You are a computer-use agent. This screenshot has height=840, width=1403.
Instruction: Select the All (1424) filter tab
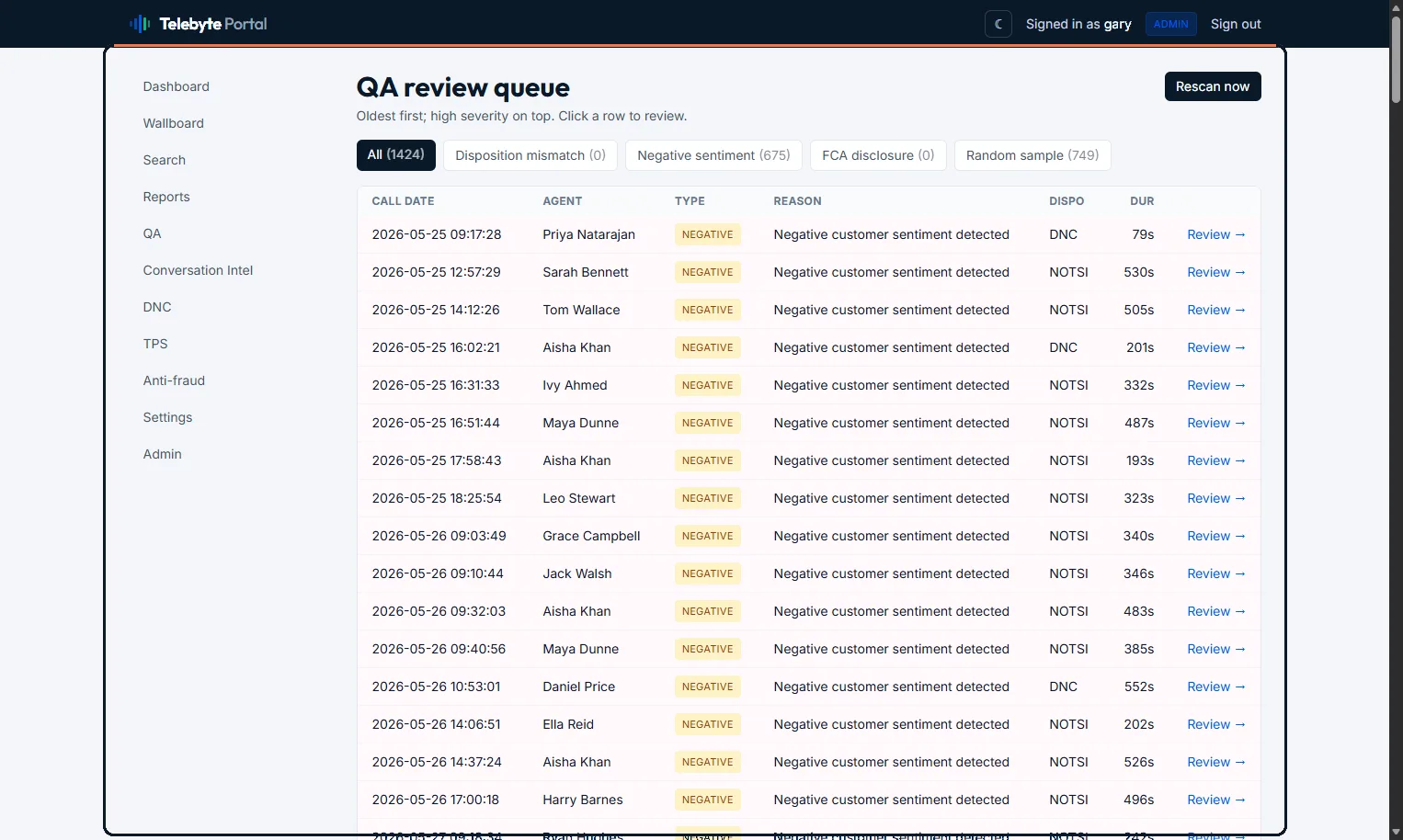tap(396, 155)
